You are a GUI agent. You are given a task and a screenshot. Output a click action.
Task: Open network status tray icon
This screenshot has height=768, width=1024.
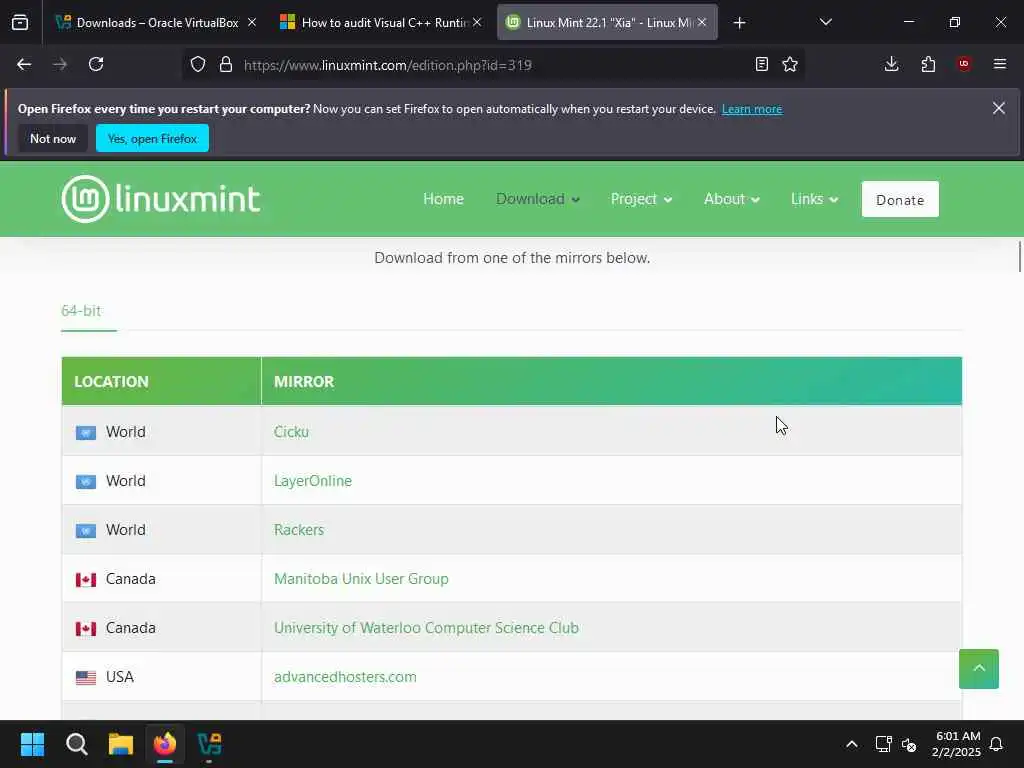point(883,744)
